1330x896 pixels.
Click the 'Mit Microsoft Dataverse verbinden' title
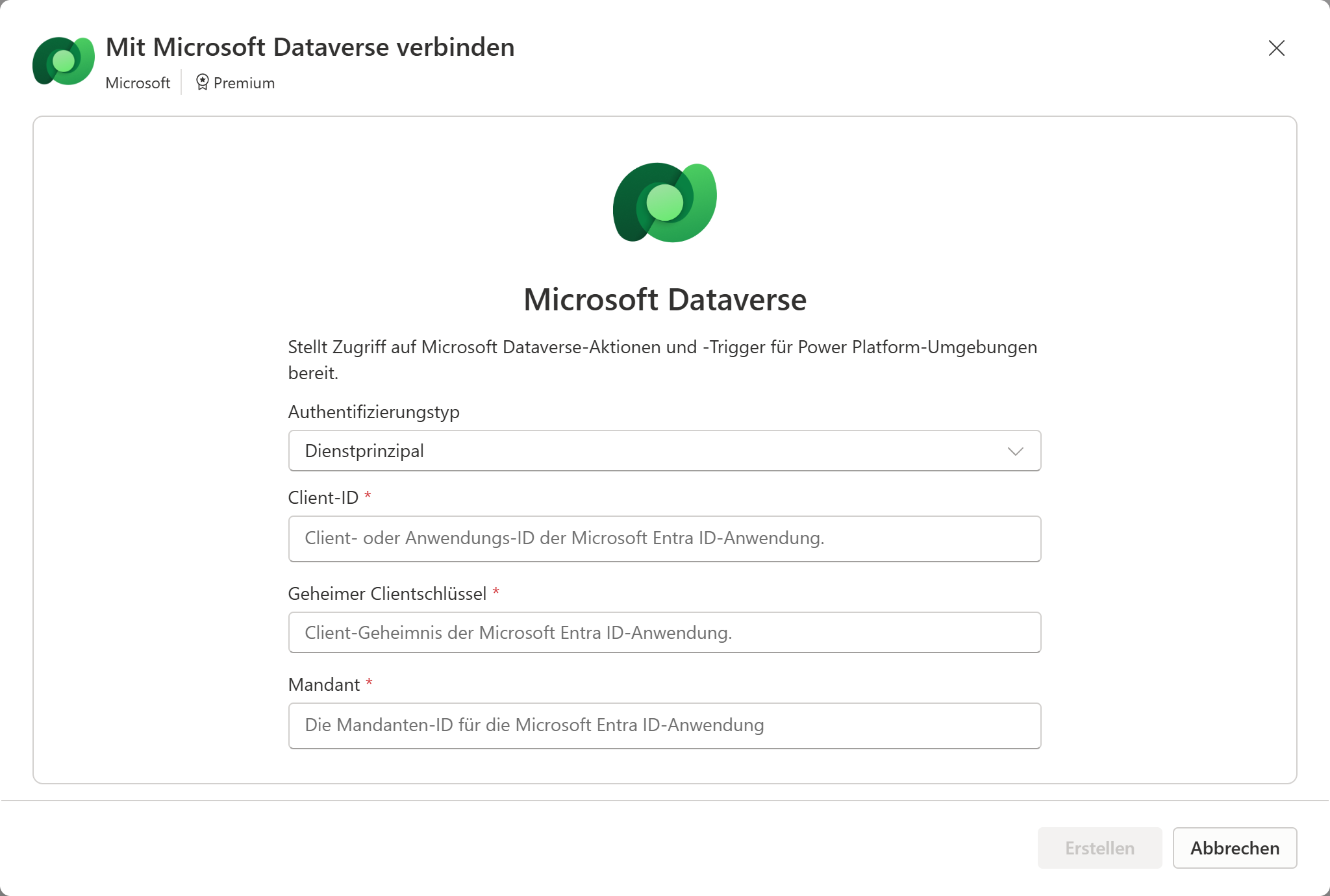pyautogui.click(x=310, y=47)
